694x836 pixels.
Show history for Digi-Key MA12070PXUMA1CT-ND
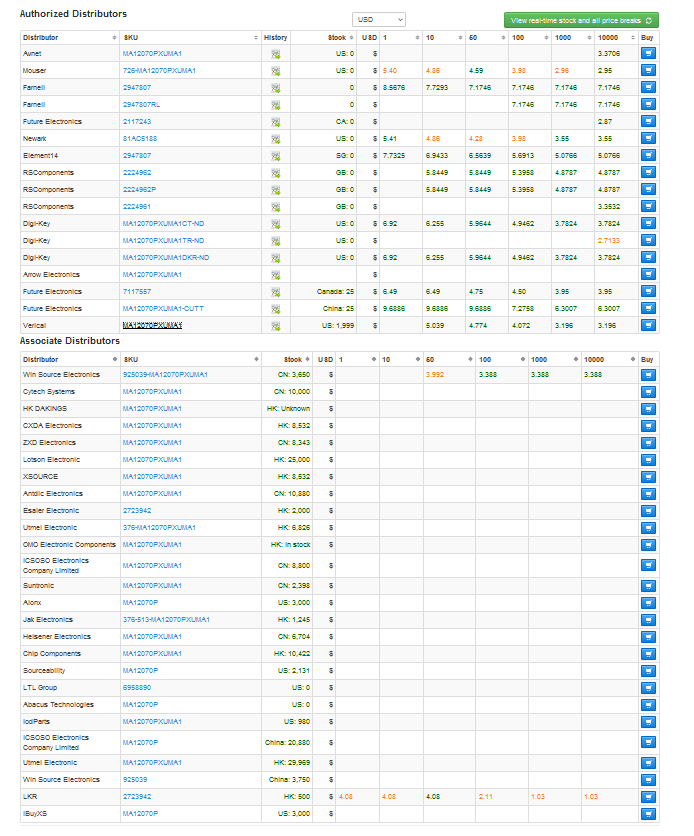pyautogui.click(x=276, y=224)
